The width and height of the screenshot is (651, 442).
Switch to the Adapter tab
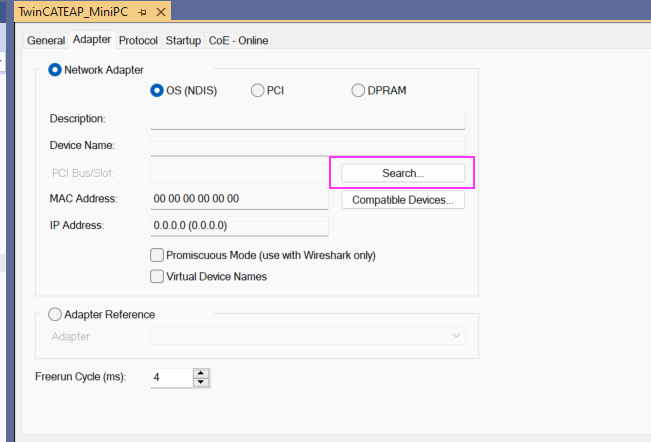click(92, 39)
